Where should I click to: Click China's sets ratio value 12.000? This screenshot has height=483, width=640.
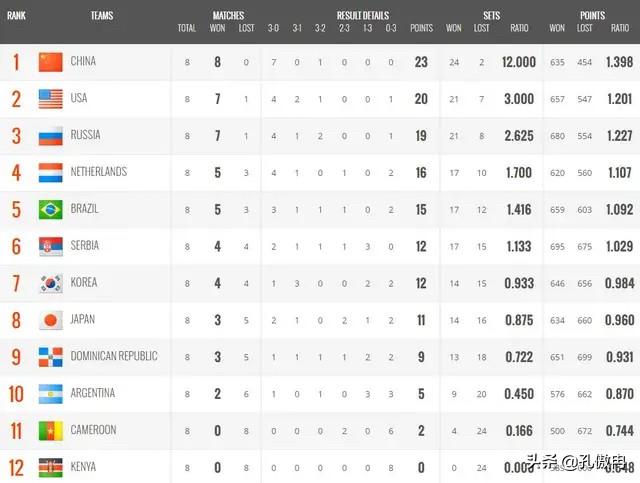click(519, 62)
